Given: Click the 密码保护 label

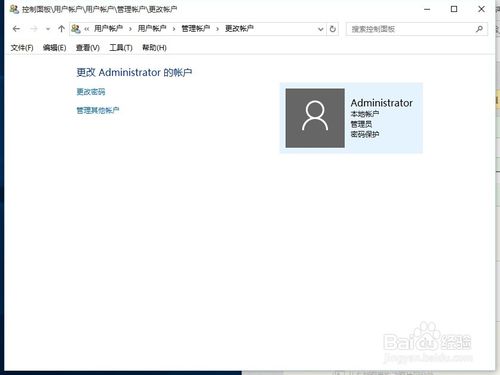Looking at the screenshot, I should (365, 134).
